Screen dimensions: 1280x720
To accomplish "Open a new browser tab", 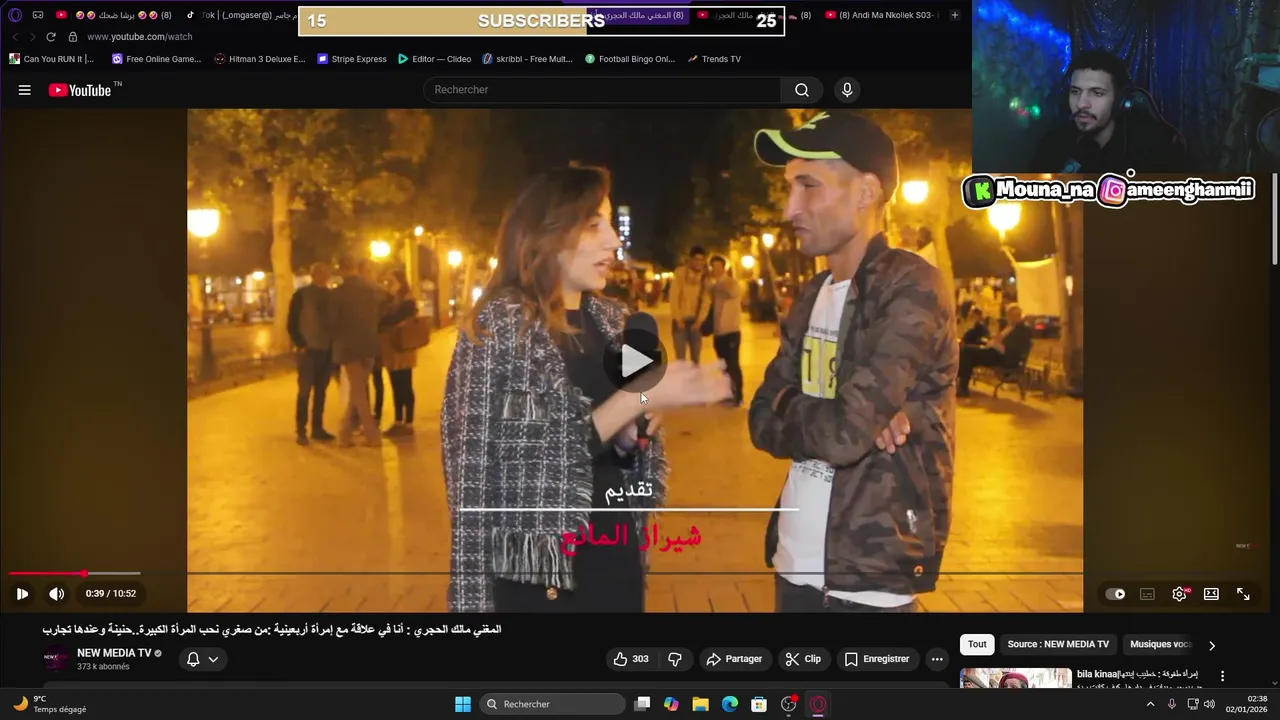I will tap(955, 15).
